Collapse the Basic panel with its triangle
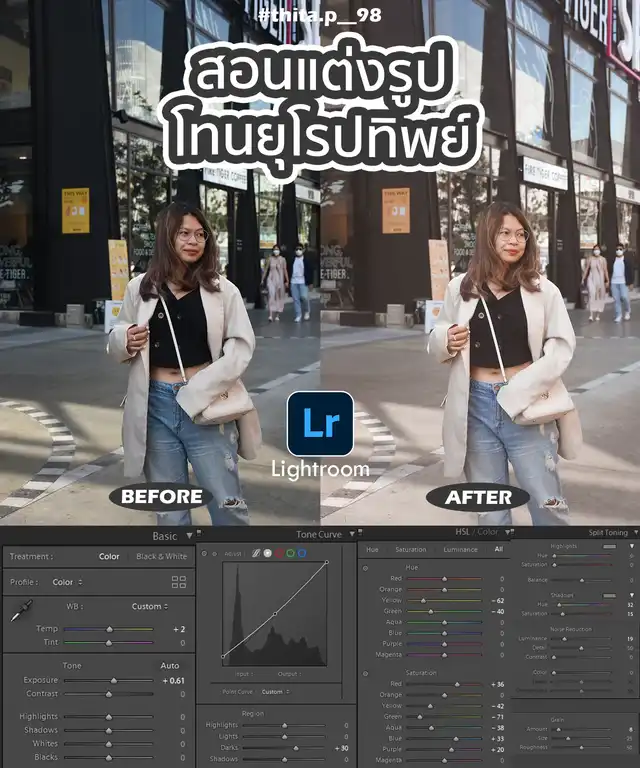640x768 pixels. 189,536
